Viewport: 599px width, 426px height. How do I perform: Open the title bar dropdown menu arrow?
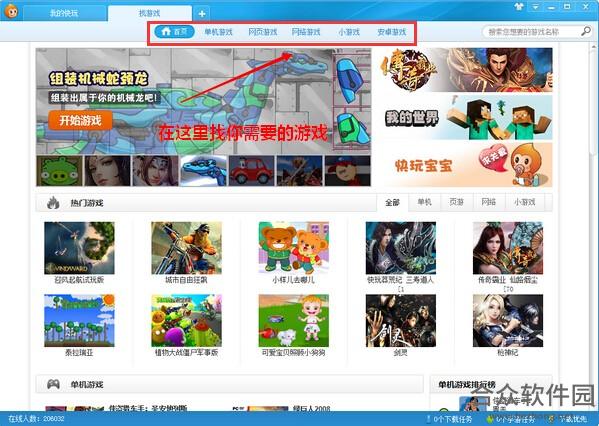pyautogui.click(x=535, y=7)
